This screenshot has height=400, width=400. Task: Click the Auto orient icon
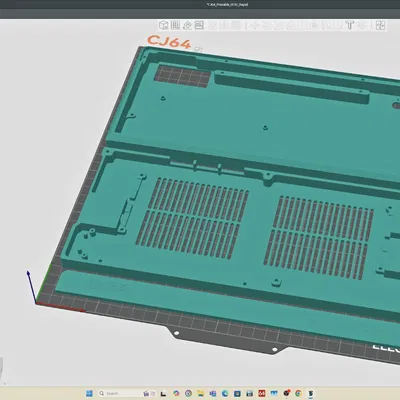click(x=187, y=25)
